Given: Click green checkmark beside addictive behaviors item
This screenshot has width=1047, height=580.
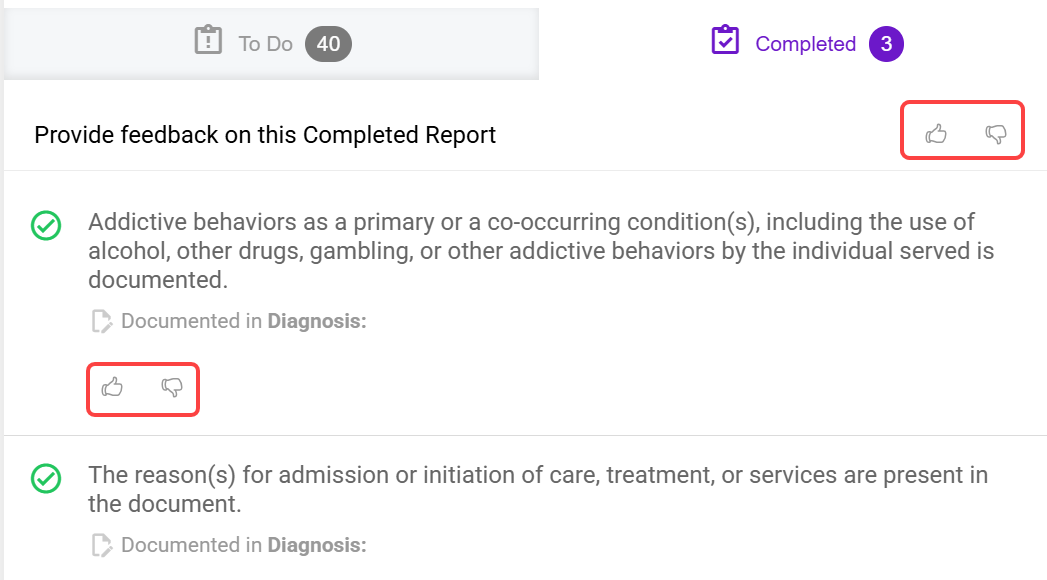Looking at the screenshot, I should click(46, 226).
